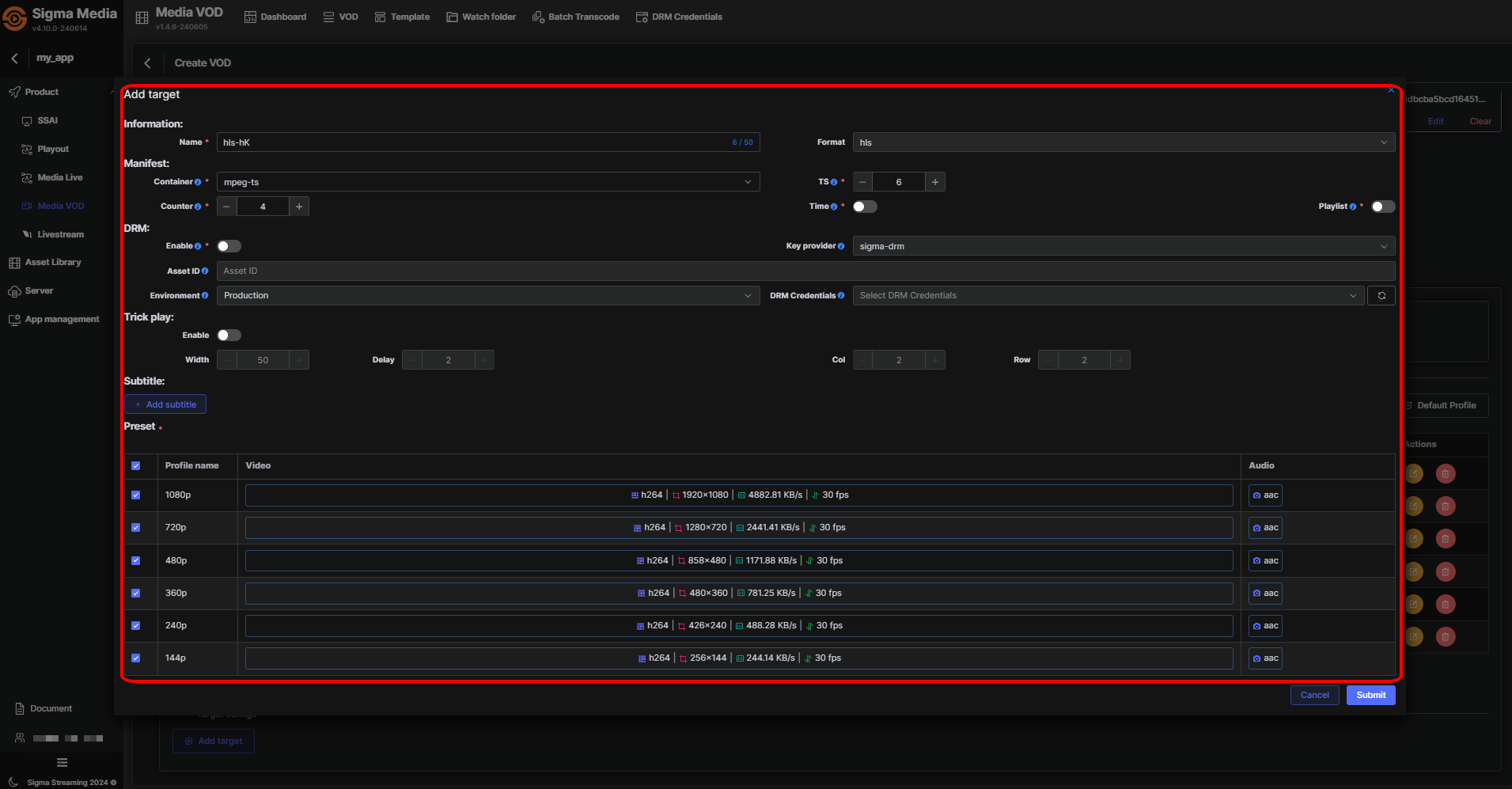Click the plus icon on TS stepper
The width and height of the screenshot is (1512, 789).
tap(934, 182)
